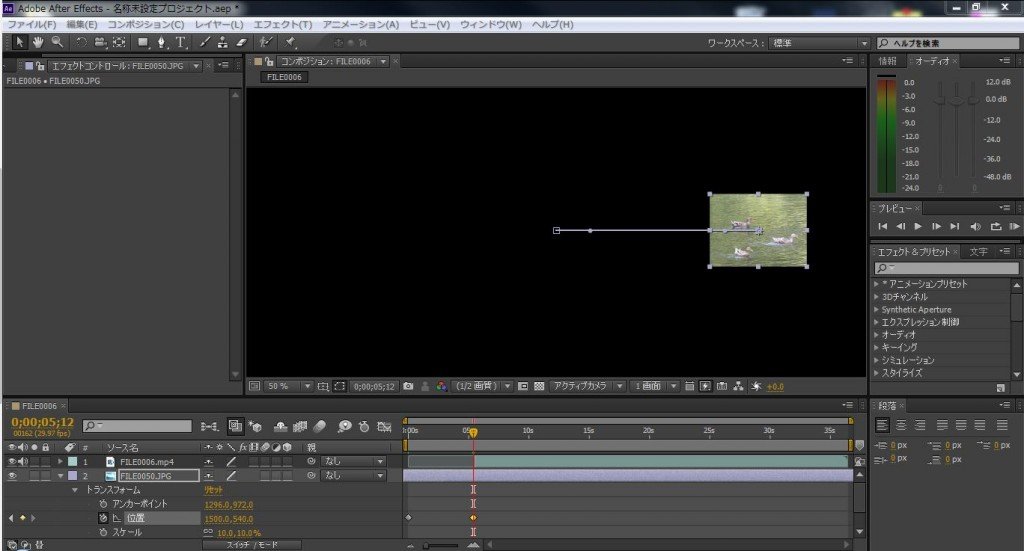
Task: Click the show channel RGB color icon
Action: pyautogui.click(x=442, y=386)
